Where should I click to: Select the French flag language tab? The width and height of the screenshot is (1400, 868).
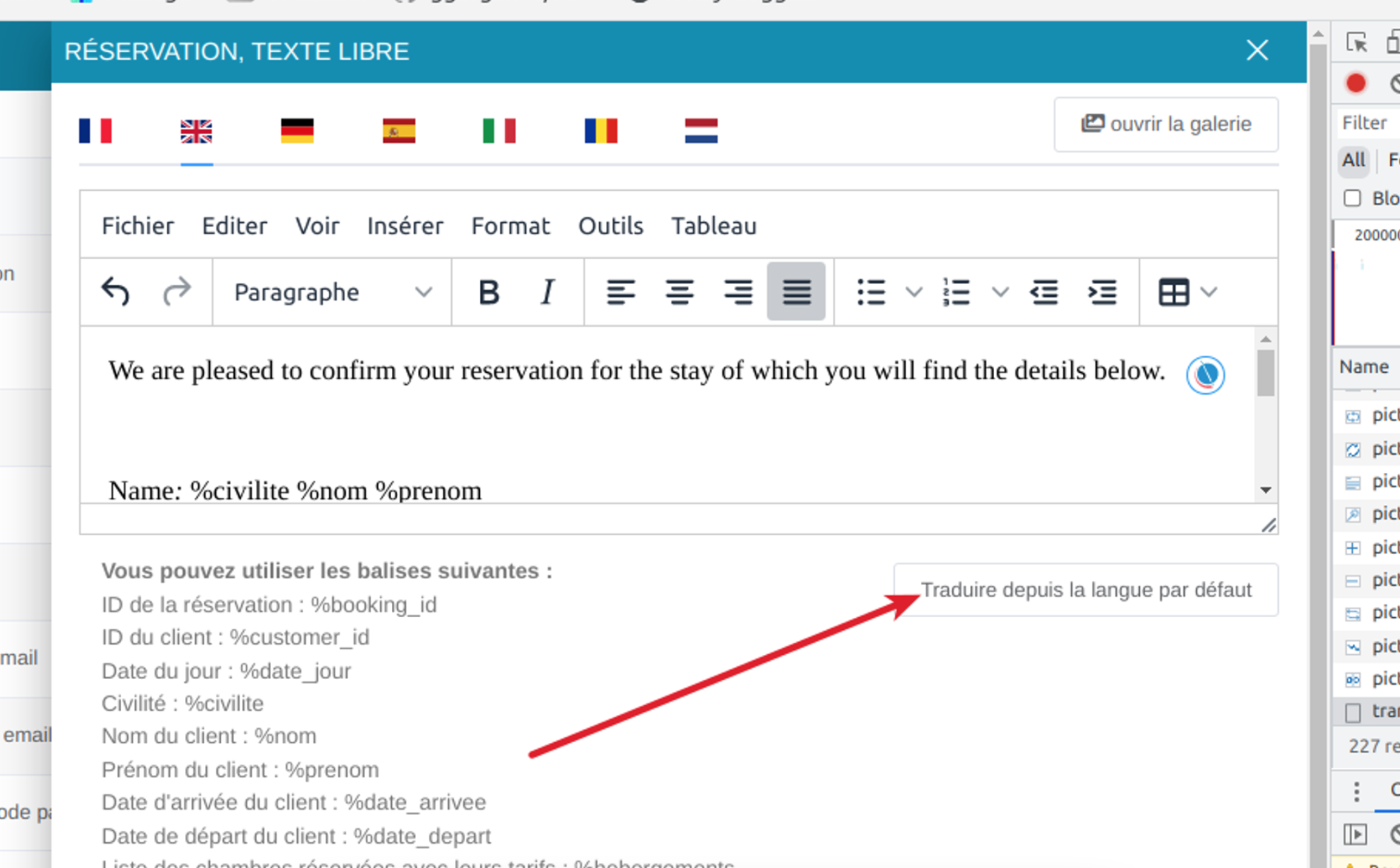coord(96,131)
